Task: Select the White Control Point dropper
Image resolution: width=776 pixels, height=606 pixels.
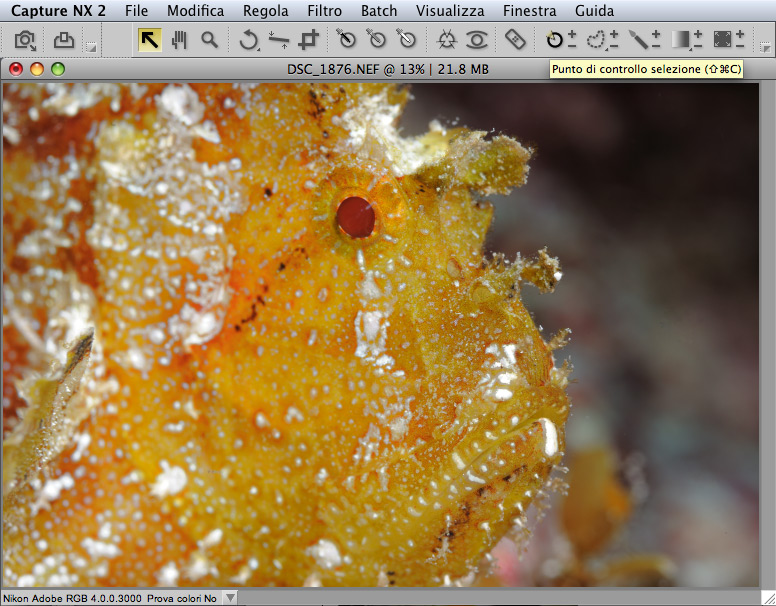Action: click(406, 39)
